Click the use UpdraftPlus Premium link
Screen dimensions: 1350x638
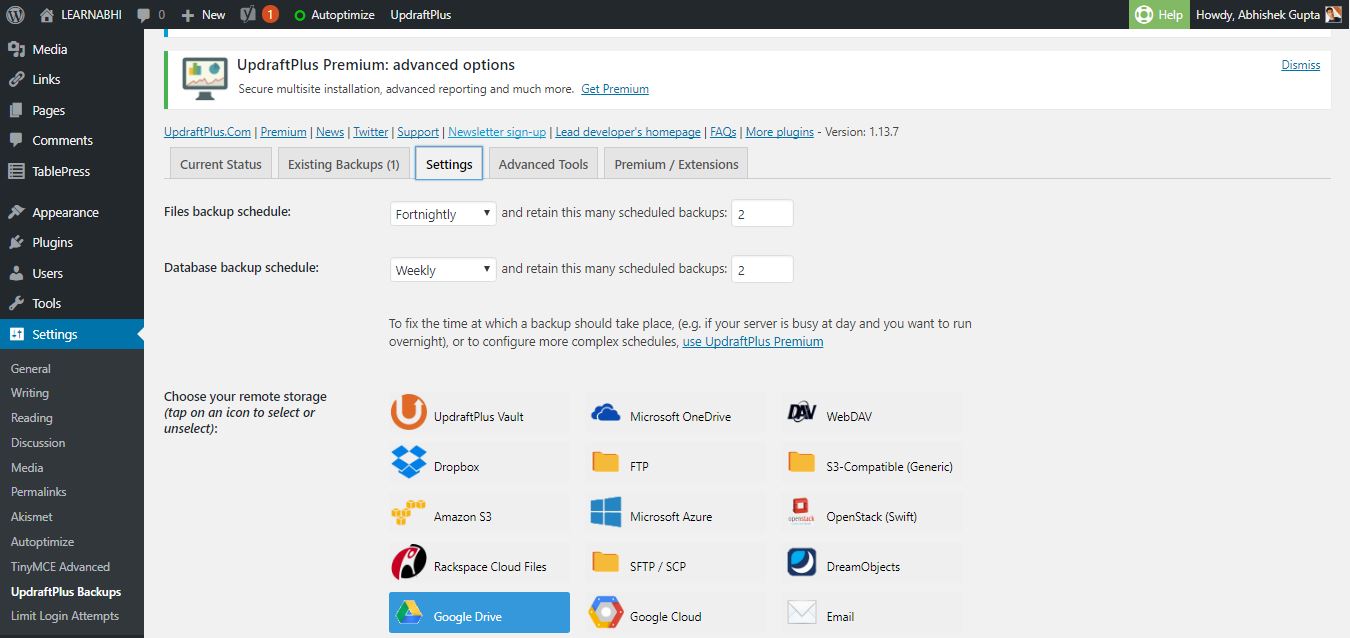coord(753,342)
